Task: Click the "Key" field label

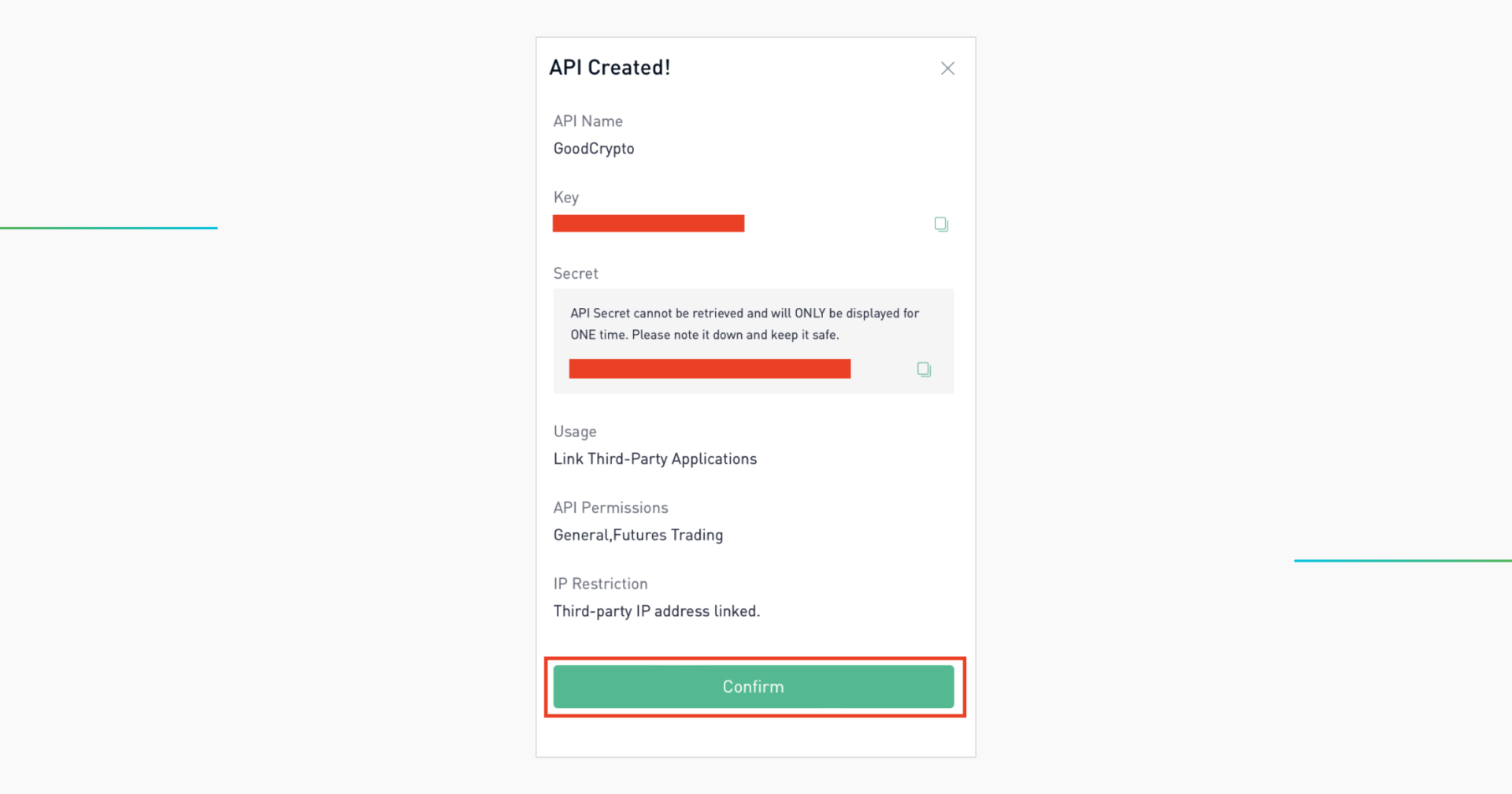Action: click(x=565, y=198)
